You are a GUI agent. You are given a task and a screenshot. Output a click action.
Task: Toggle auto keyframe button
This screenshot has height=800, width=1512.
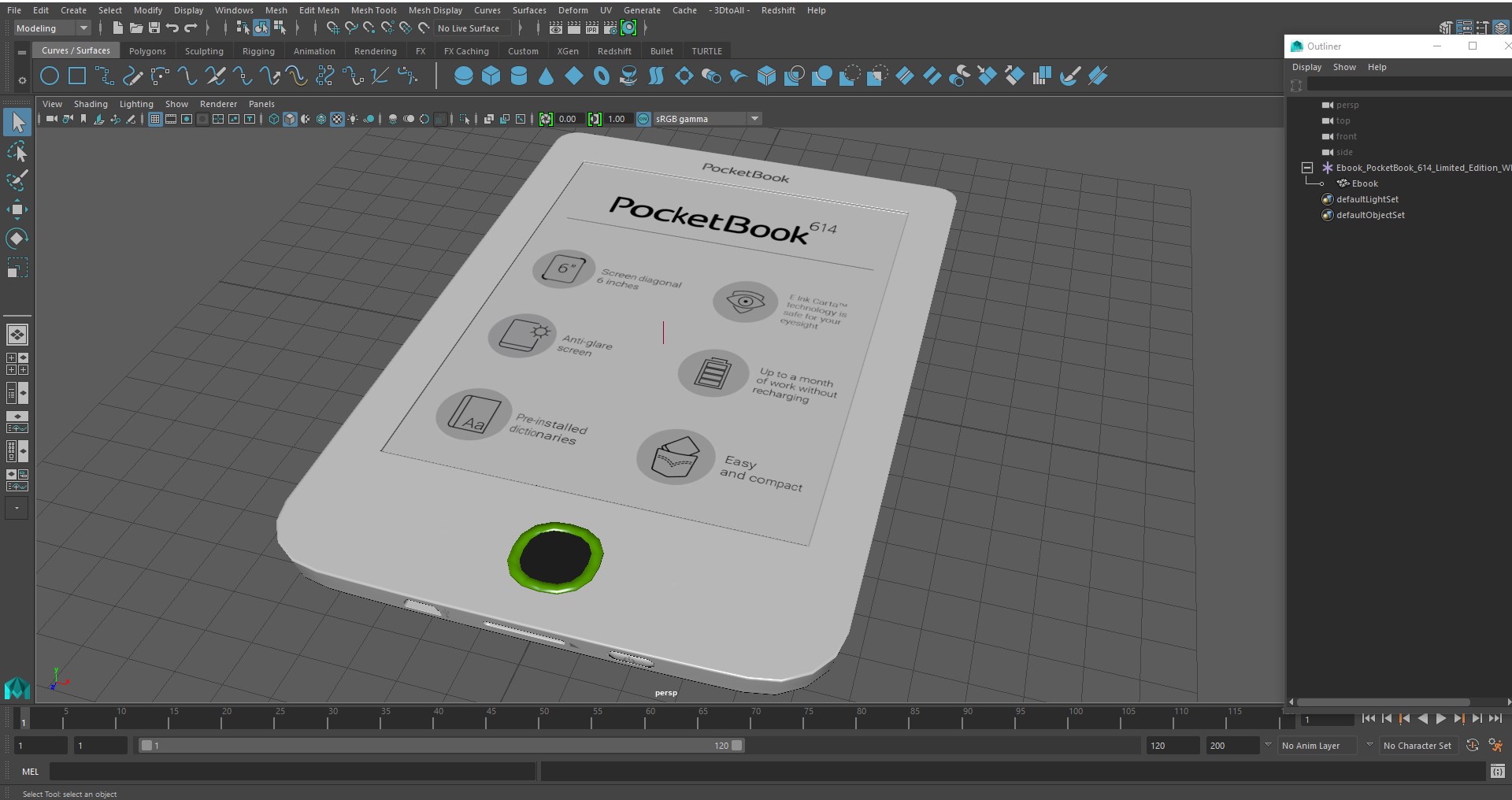click(x=1473, y=745)
